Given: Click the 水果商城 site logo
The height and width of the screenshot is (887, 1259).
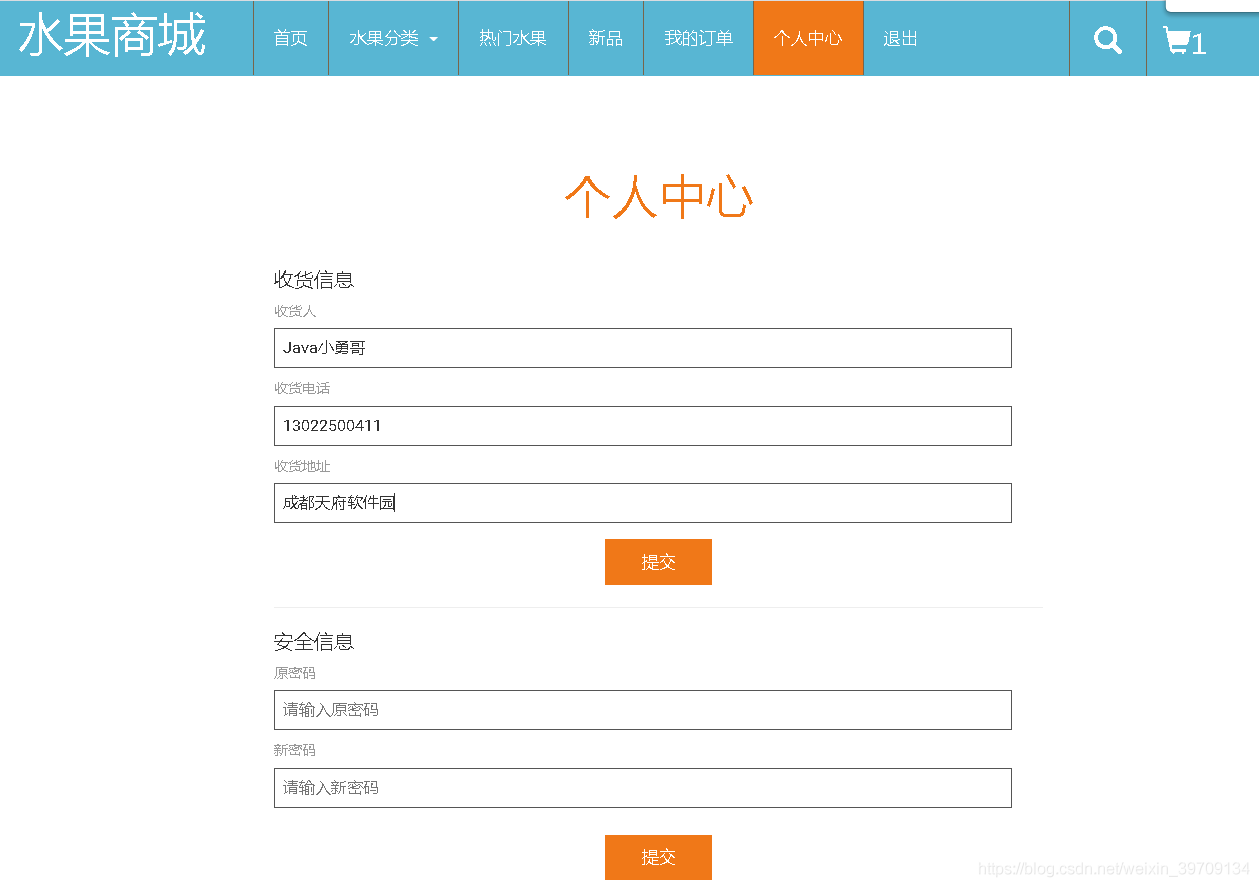Looking at the screenshot, I should (x=112, y=37).
